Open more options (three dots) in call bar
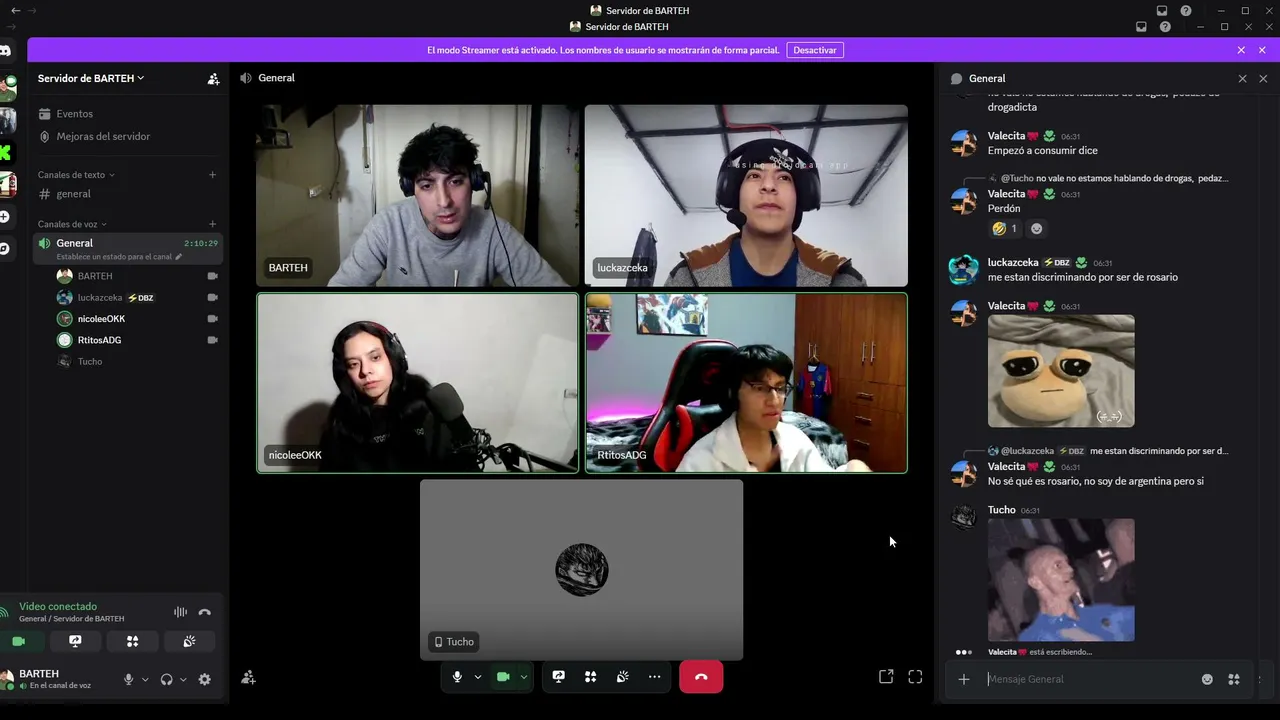1280x720 pixels. coord(655,677)
